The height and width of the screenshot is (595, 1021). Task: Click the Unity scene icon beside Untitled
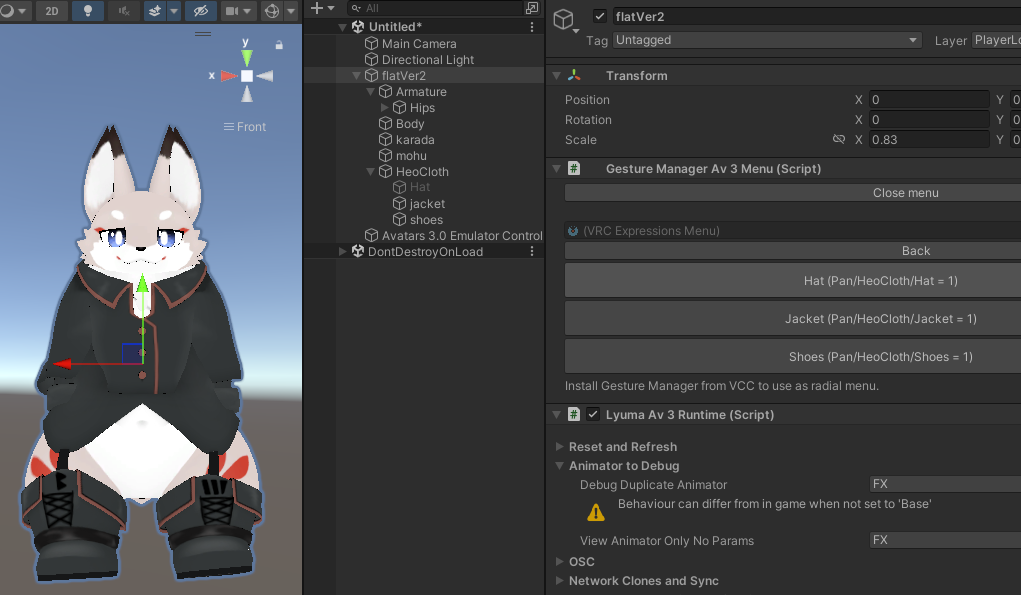point(357,27)
